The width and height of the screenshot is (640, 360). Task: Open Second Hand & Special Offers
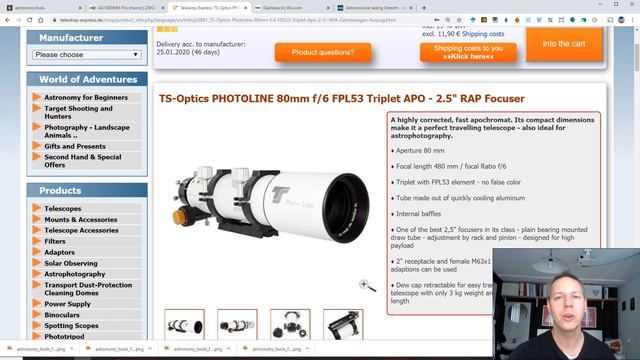[83, 161]
